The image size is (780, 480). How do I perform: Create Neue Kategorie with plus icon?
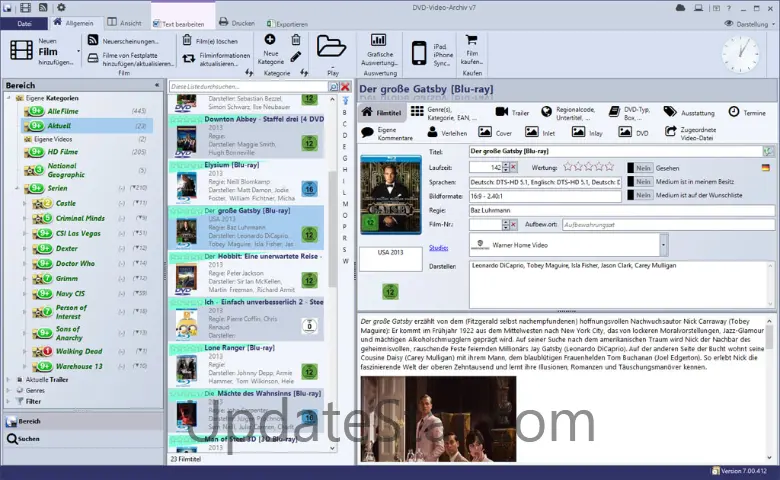(270, 40)
